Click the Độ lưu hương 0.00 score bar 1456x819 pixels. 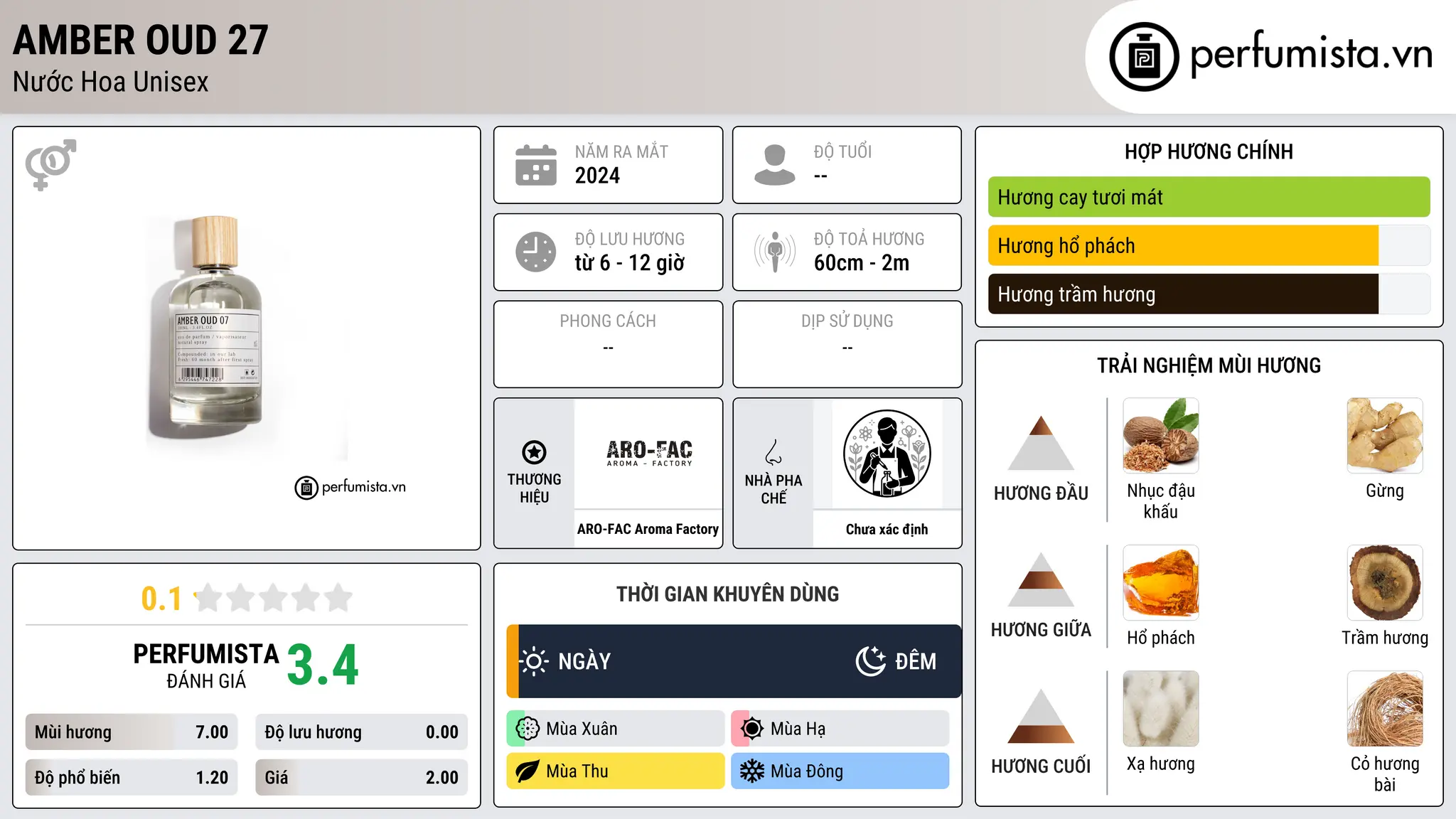click(362, 732)
